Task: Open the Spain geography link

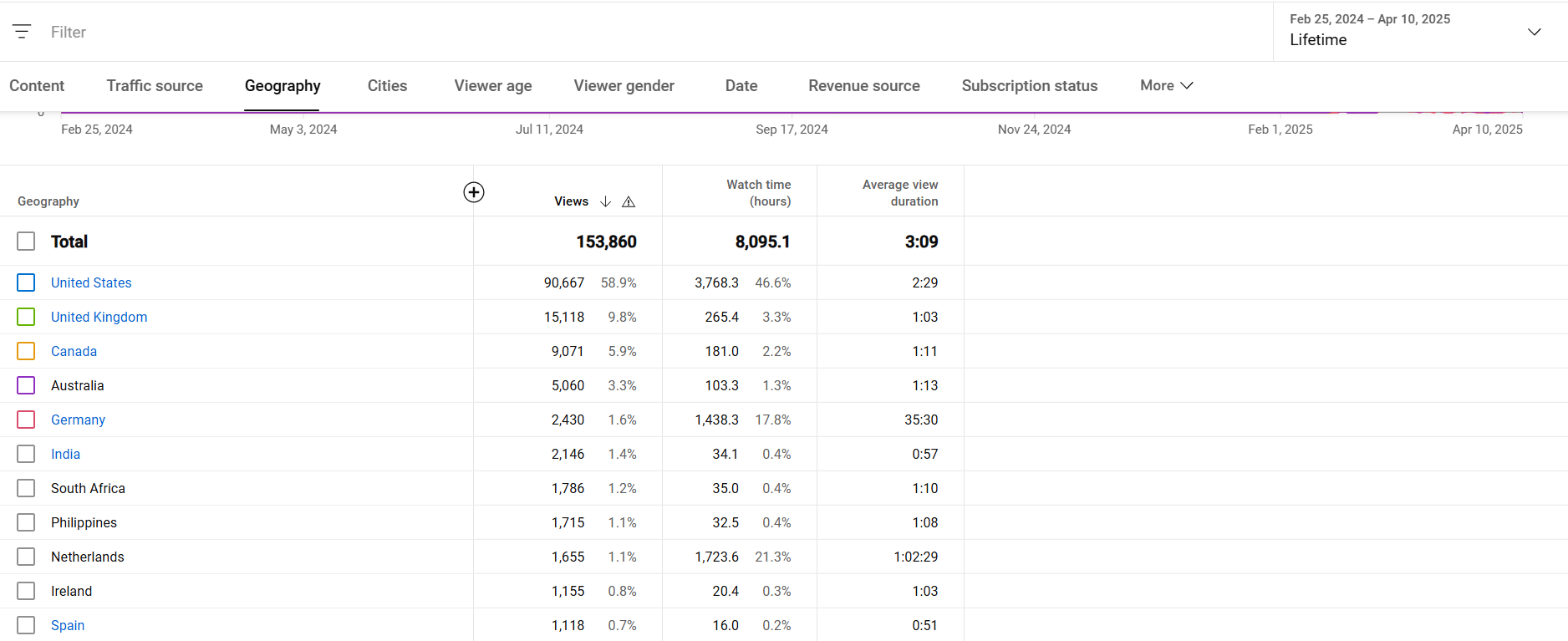Action: pos(68,625)
